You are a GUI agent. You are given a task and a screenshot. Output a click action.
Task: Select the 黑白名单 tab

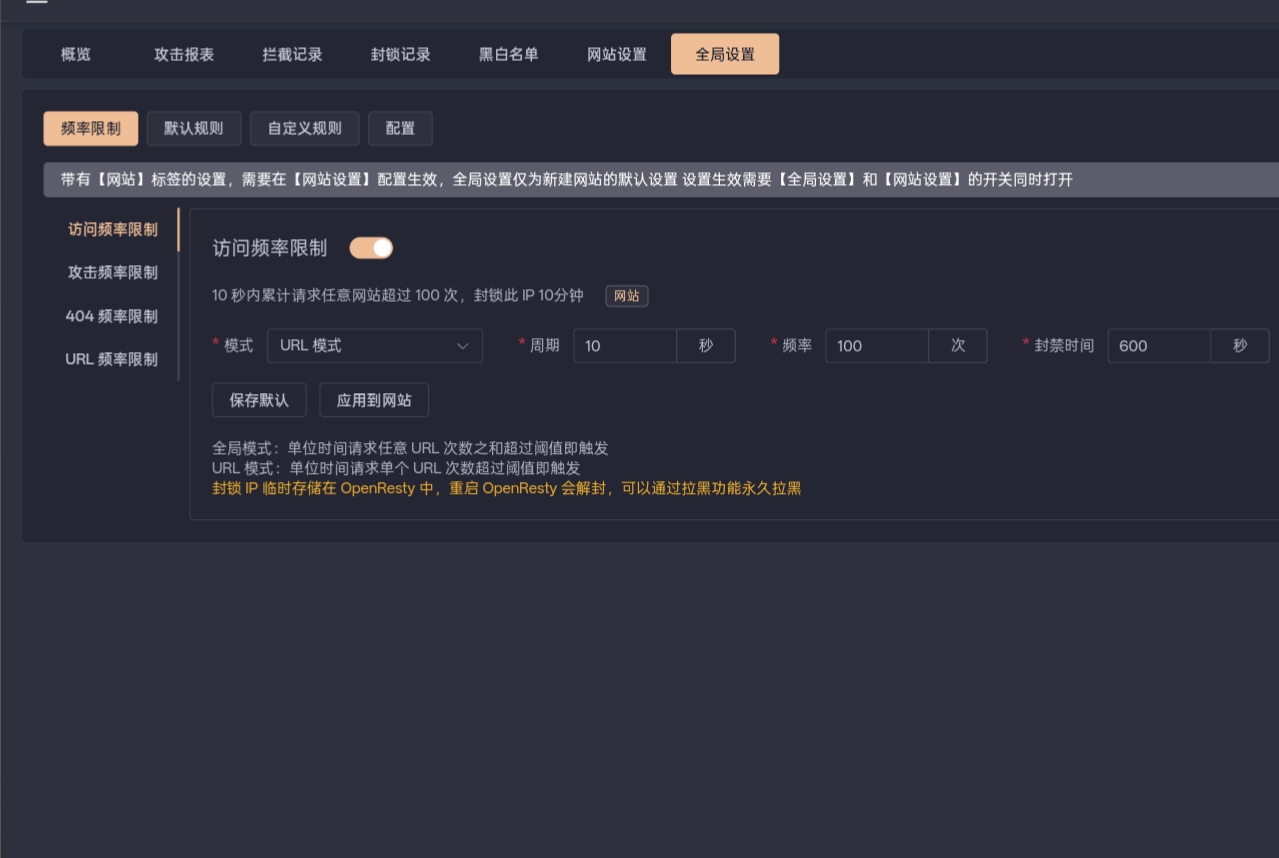pos(508,55)
